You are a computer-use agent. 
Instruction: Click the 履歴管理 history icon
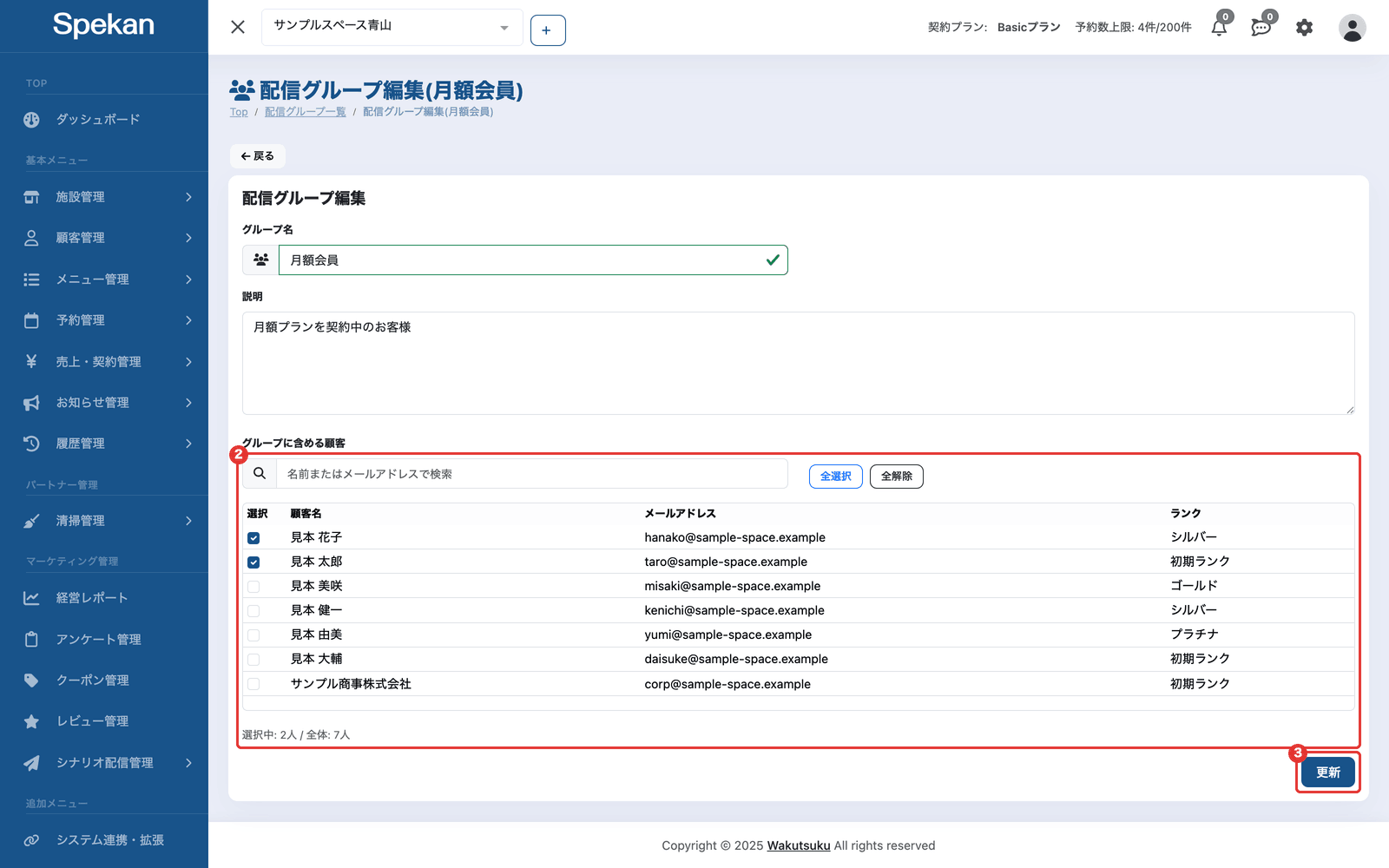coord(31,444)
